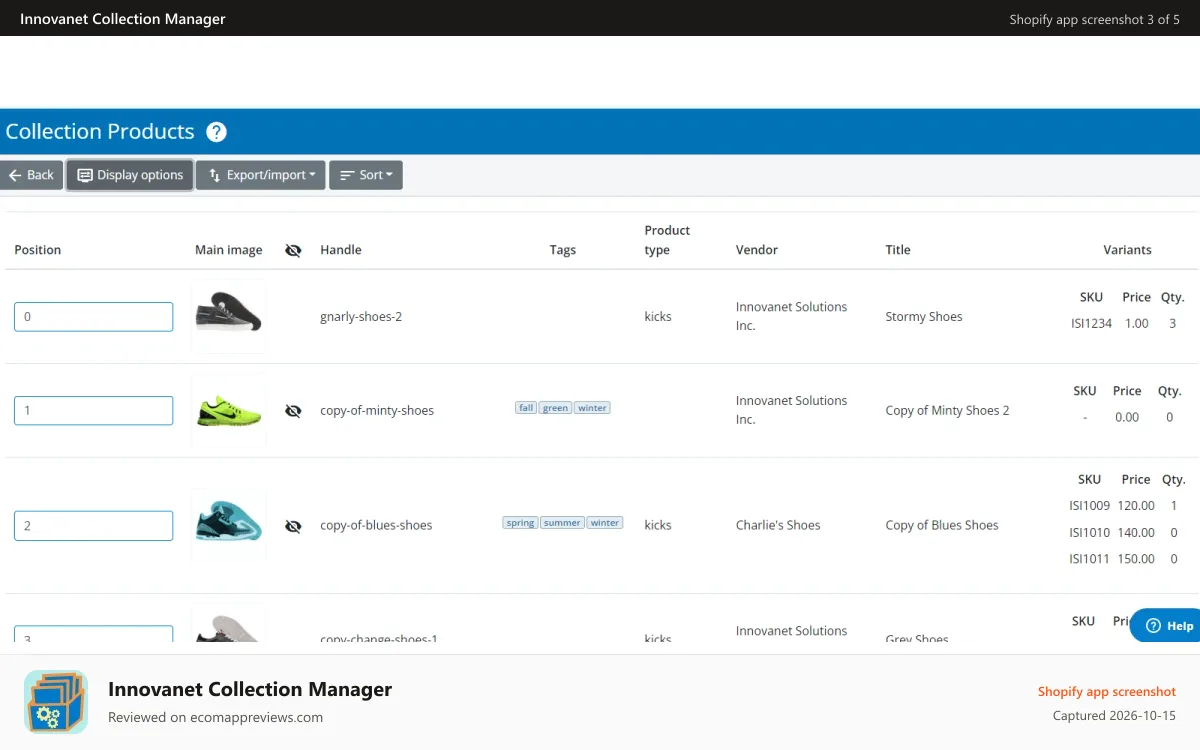
Task: Click price '150.00'
Action: (1136, 559)
